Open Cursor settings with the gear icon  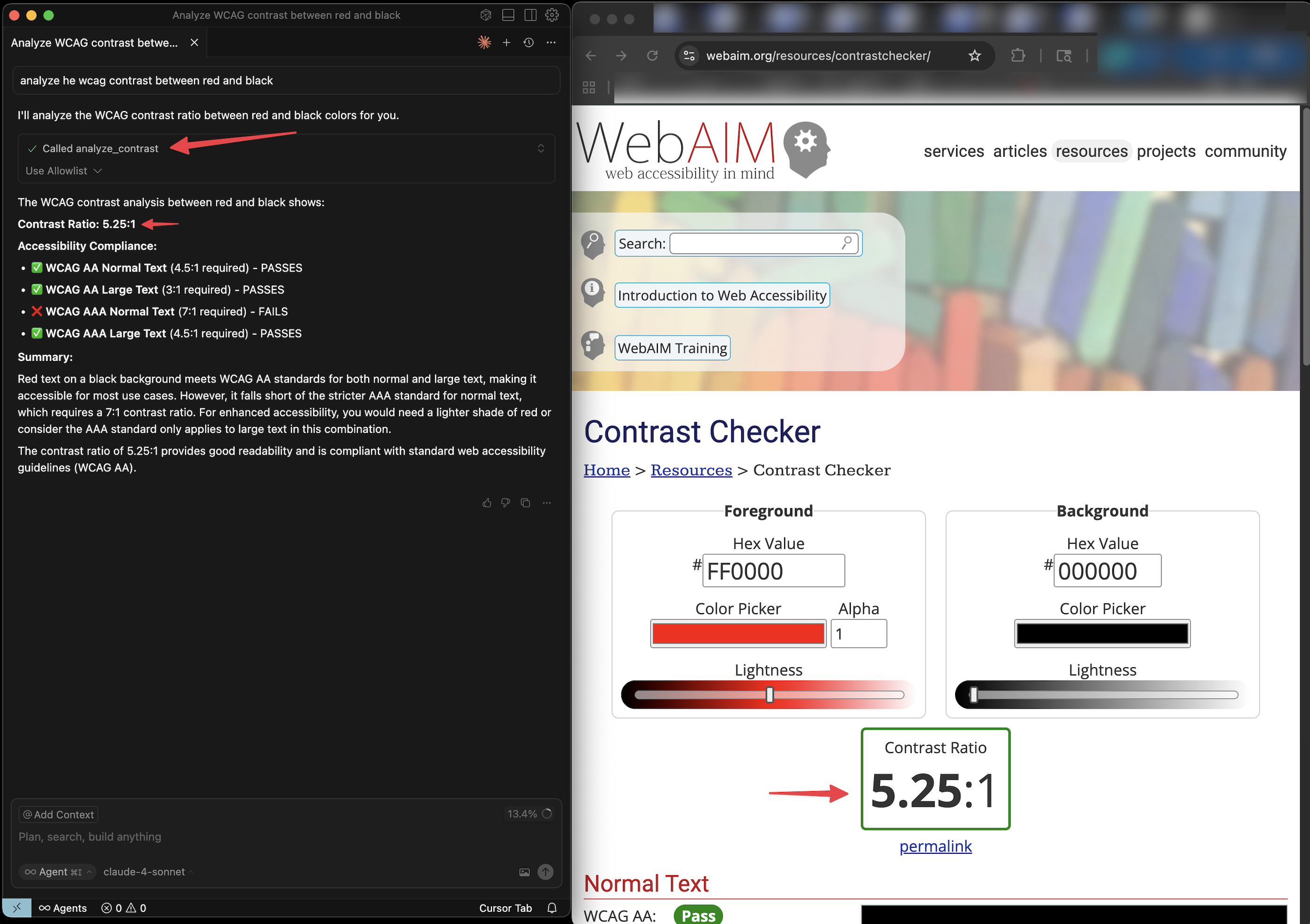pos(551,15)
